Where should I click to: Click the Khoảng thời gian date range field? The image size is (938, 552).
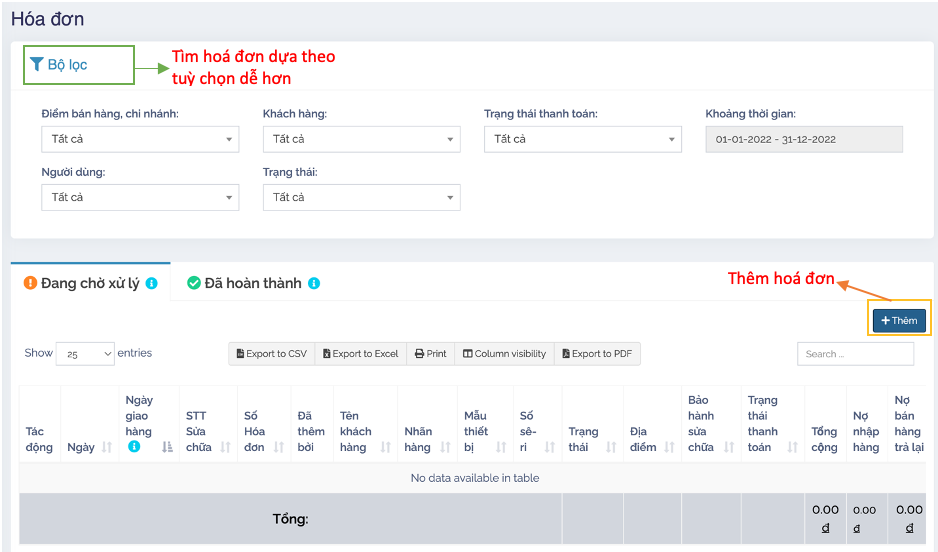[804, 139]
